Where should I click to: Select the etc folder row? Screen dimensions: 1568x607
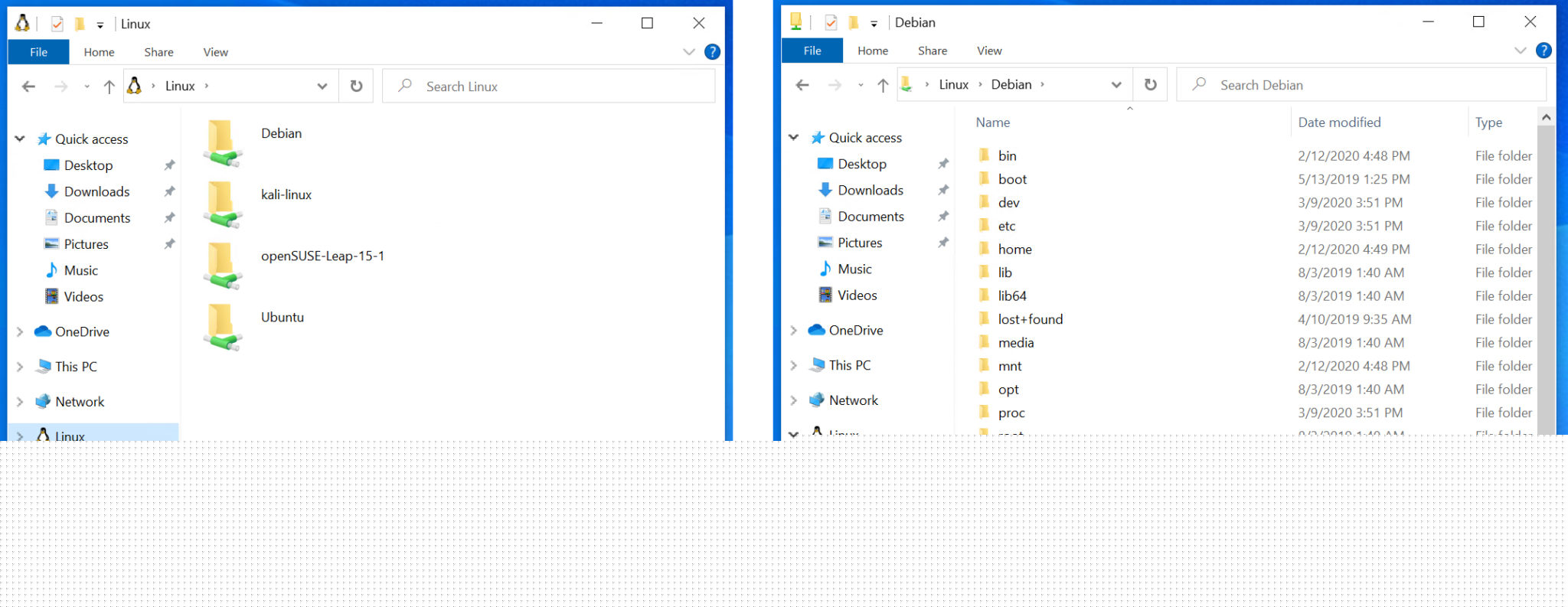coord(1256,226)
